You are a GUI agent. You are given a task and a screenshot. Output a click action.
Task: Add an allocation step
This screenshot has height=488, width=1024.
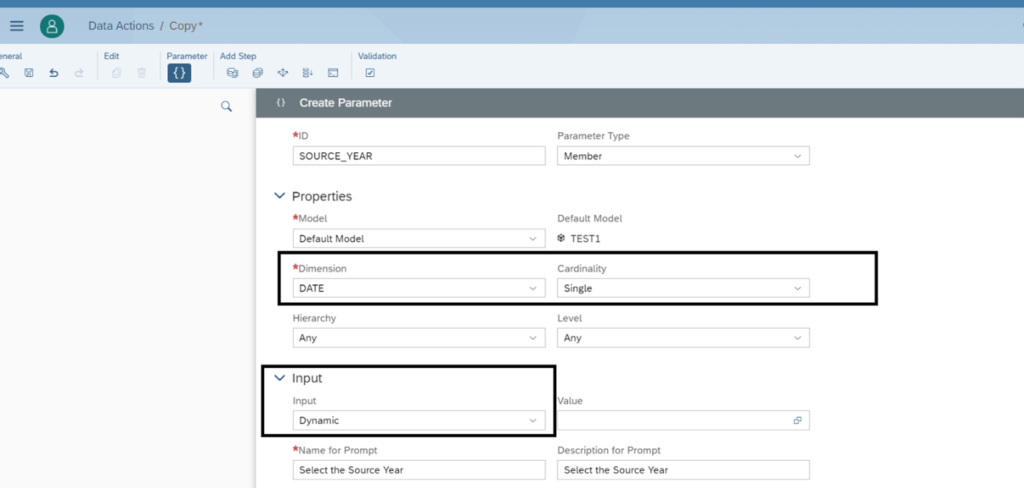(282, 73)
